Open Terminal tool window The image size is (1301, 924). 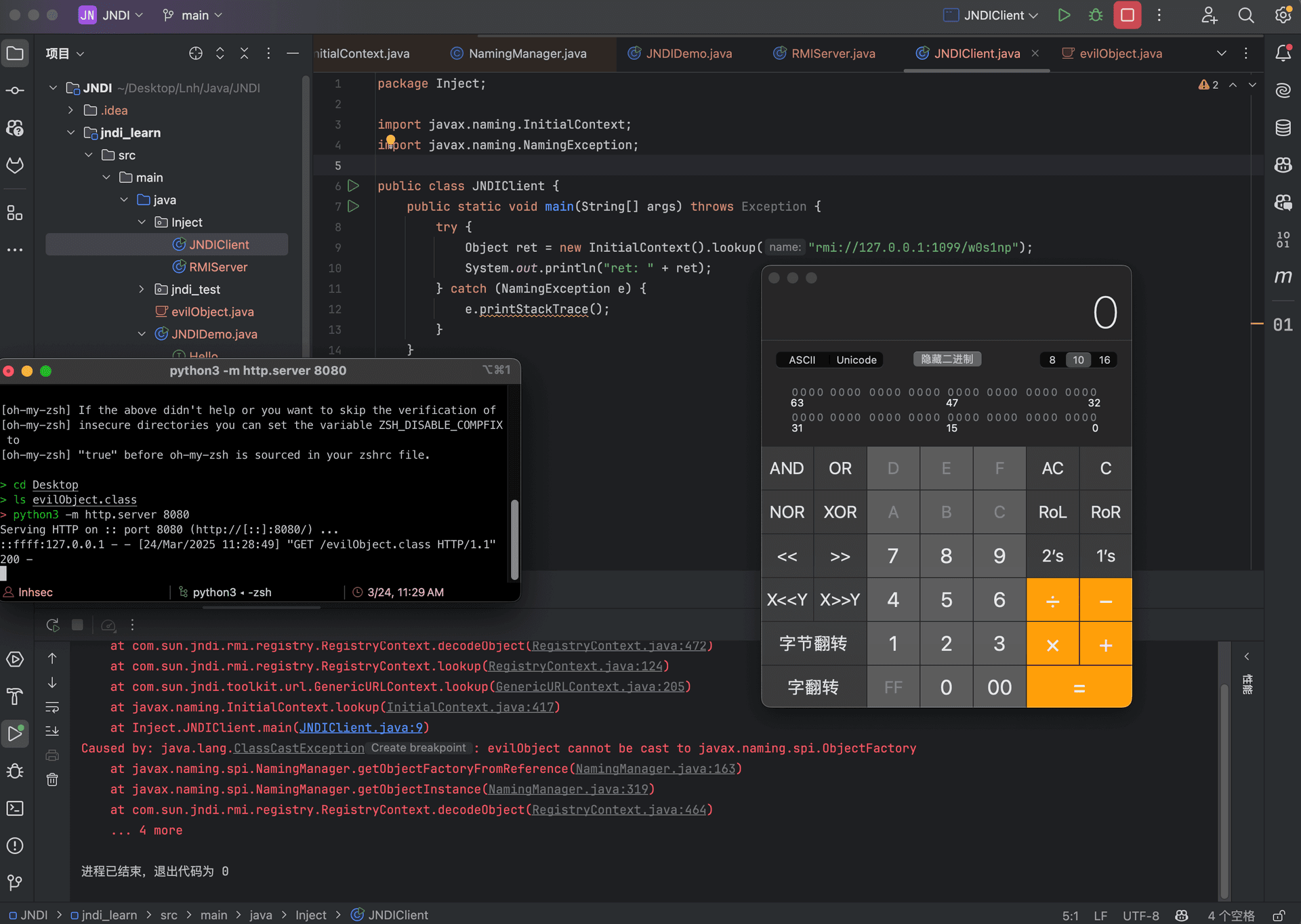(x=15, y=808)
